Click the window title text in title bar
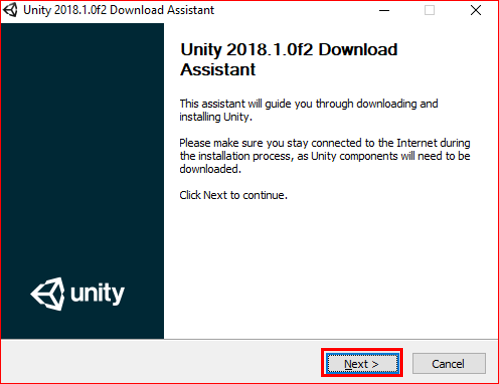499x384 pixels. (x=119, y=10)
